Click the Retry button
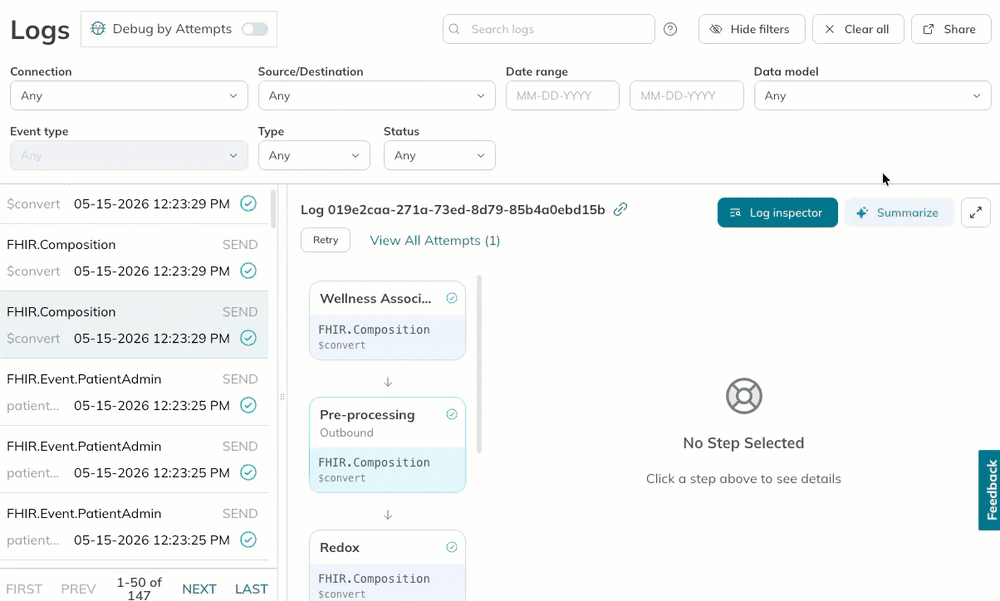 coord(325,240)
